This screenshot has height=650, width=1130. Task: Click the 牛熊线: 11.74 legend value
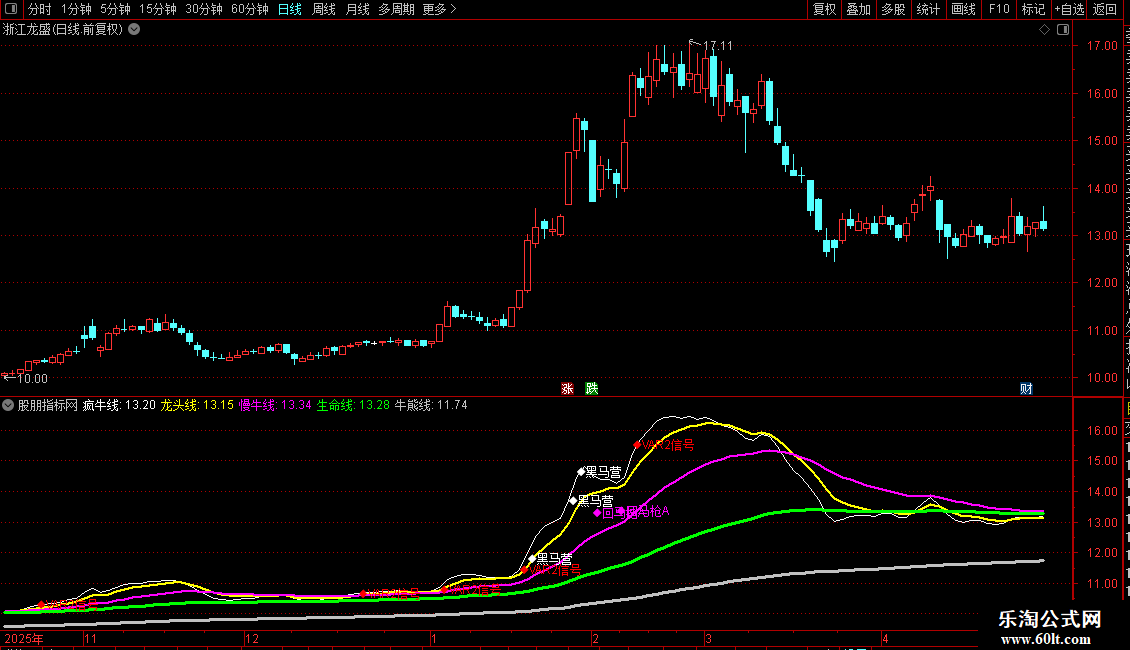pos(431,405)
